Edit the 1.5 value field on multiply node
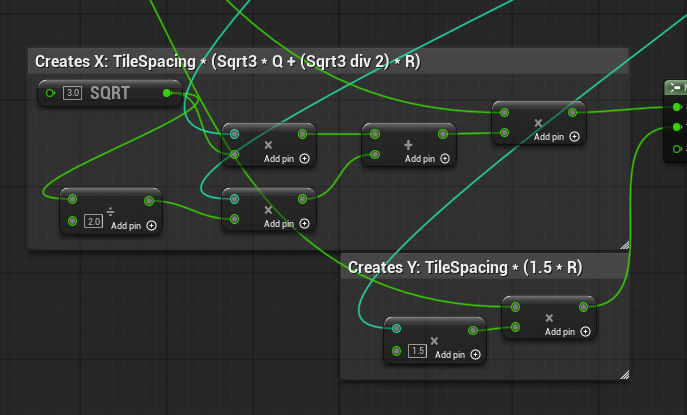The image size is (687, 415). click(x=417, y=351)
